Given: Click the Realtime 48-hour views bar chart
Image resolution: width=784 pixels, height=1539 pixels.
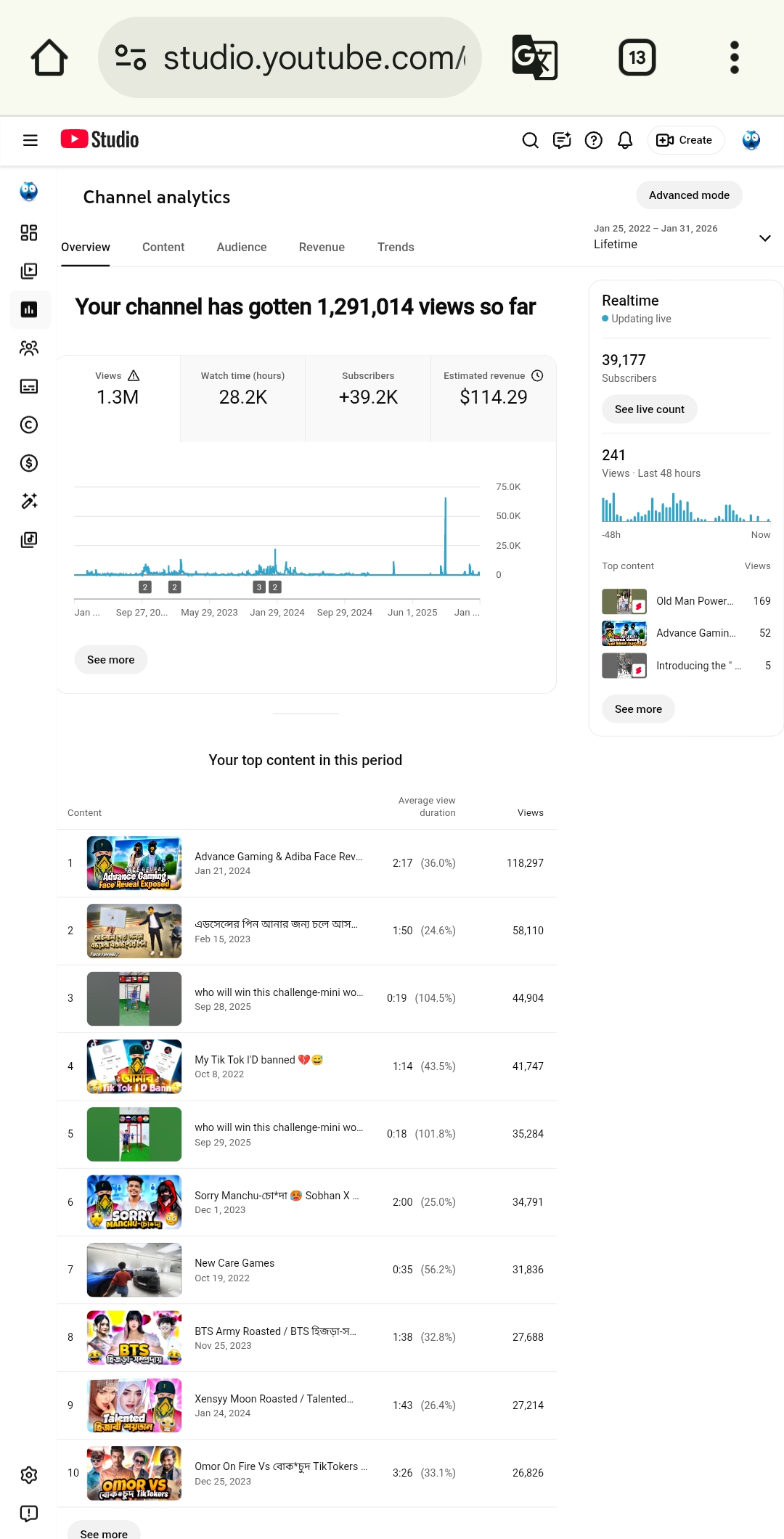Looking at the screenshot, I should (686, 507).
